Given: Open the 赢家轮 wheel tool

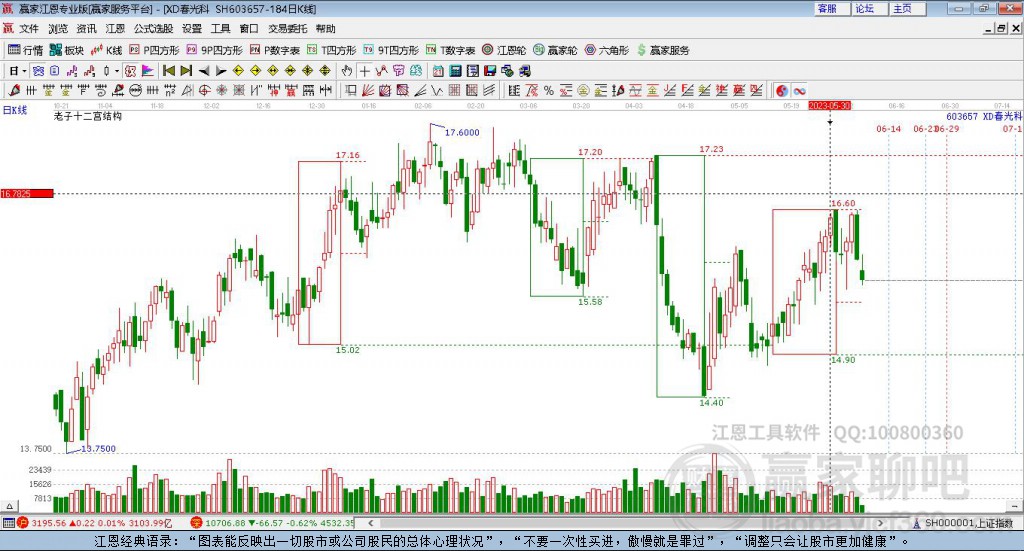Looking at the screenshot, I should (555, 50).
